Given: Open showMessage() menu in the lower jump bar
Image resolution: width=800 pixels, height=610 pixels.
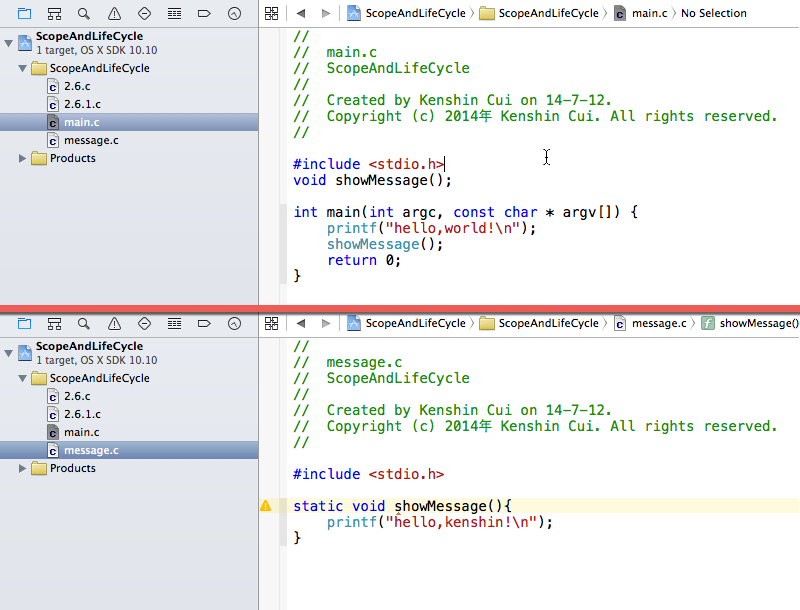Looking at the screenshot, I should click(750, 323).
